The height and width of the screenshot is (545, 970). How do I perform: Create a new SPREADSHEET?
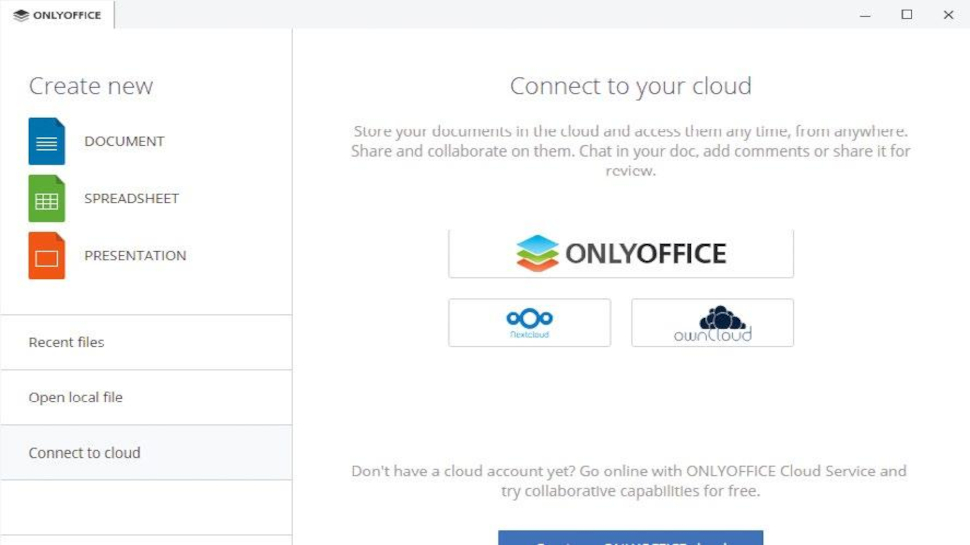131,199
